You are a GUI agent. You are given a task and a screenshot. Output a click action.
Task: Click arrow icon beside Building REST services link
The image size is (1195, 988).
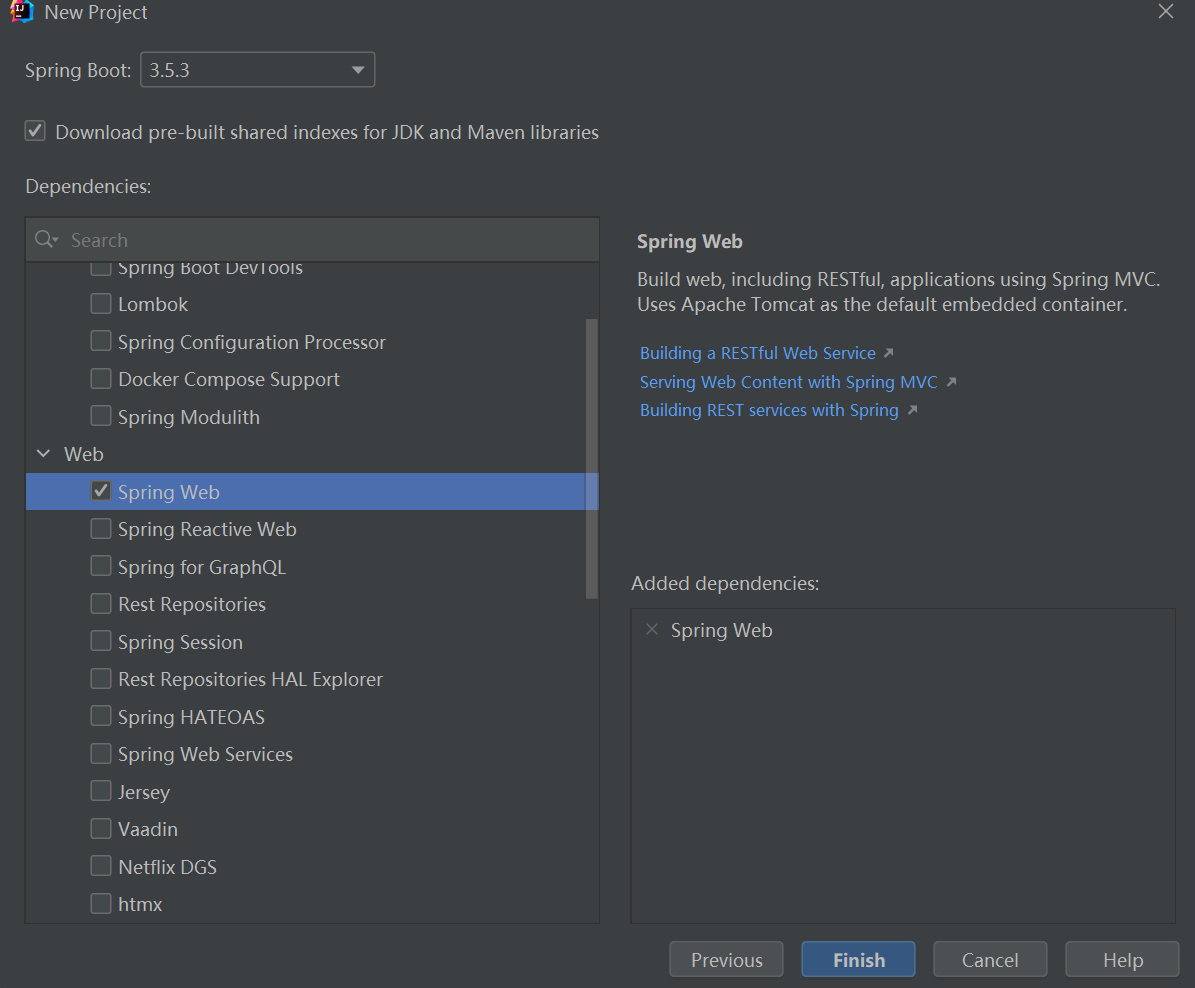coord(912,410)
